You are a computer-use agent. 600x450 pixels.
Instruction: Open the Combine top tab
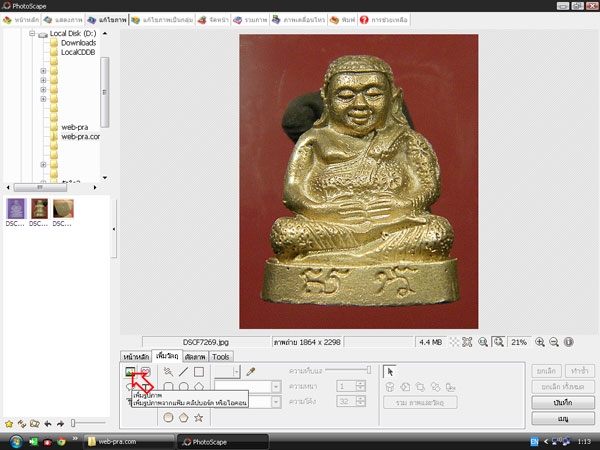tap(250, 20)
